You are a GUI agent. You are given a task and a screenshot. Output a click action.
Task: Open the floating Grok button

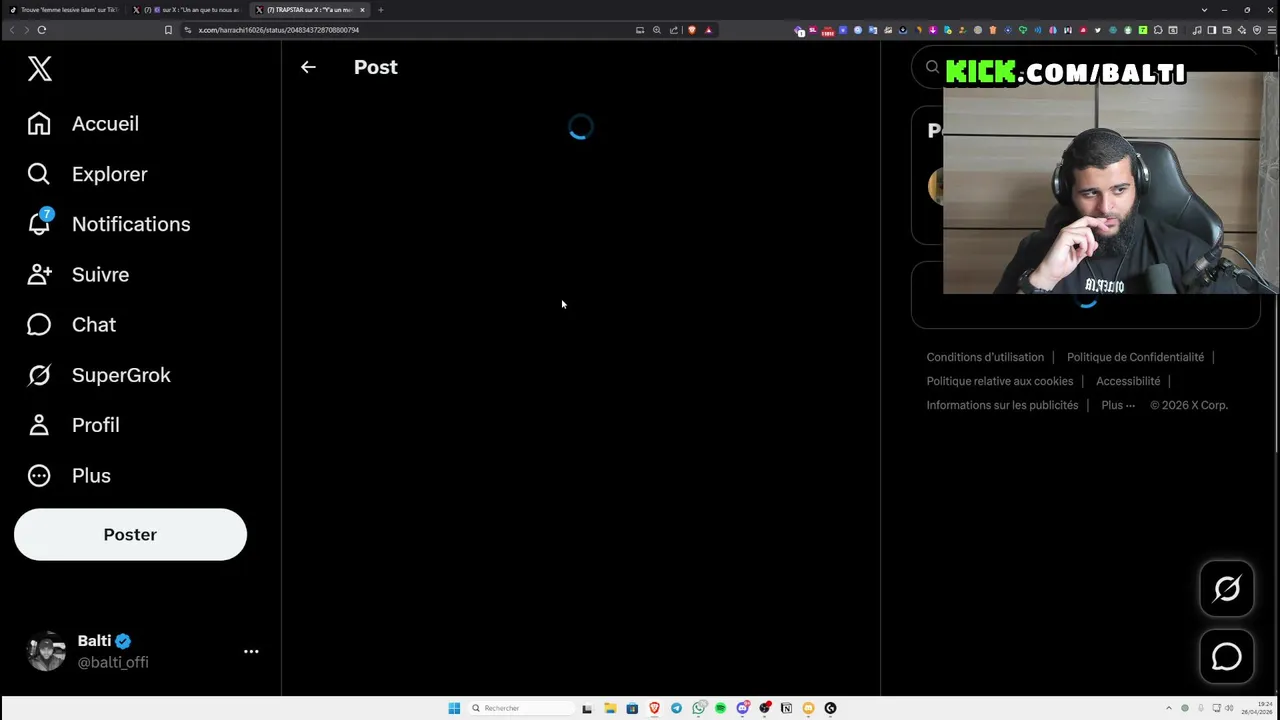(1227, 588)
